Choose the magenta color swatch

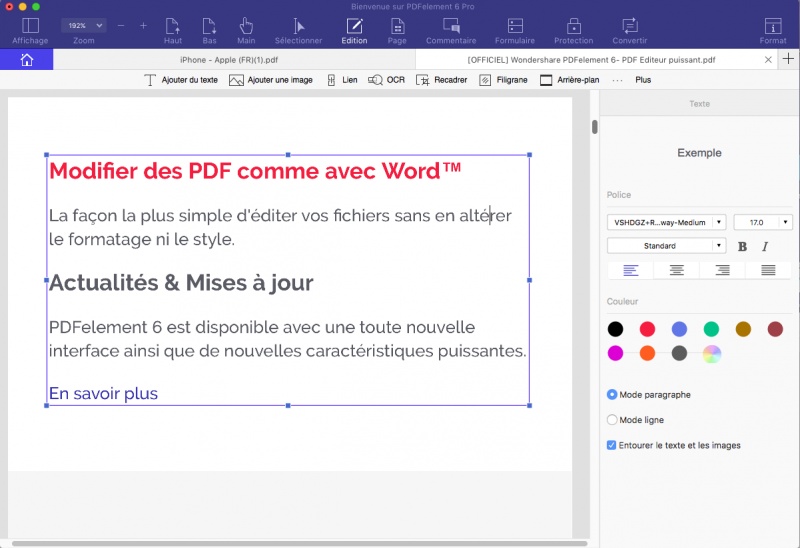pyautogui.click(x=615, y=353)
